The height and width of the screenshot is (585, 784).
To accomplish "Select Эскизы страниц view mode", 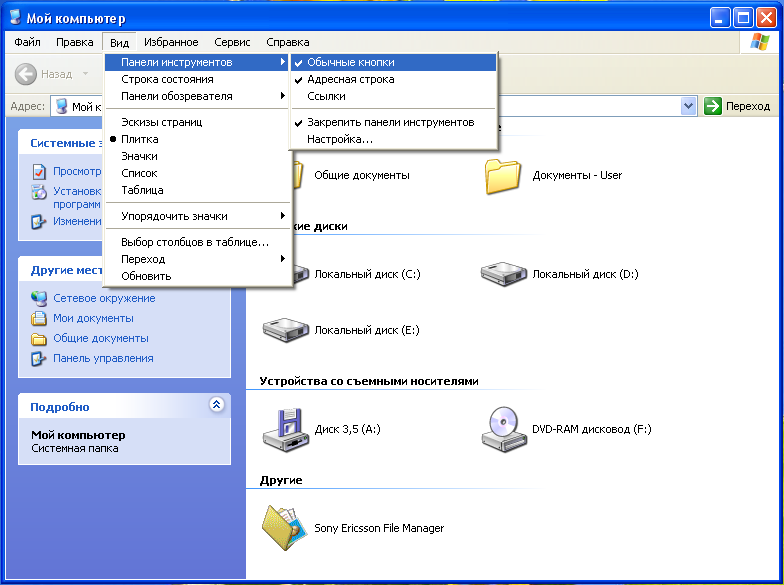I will (x=197, y=122).
